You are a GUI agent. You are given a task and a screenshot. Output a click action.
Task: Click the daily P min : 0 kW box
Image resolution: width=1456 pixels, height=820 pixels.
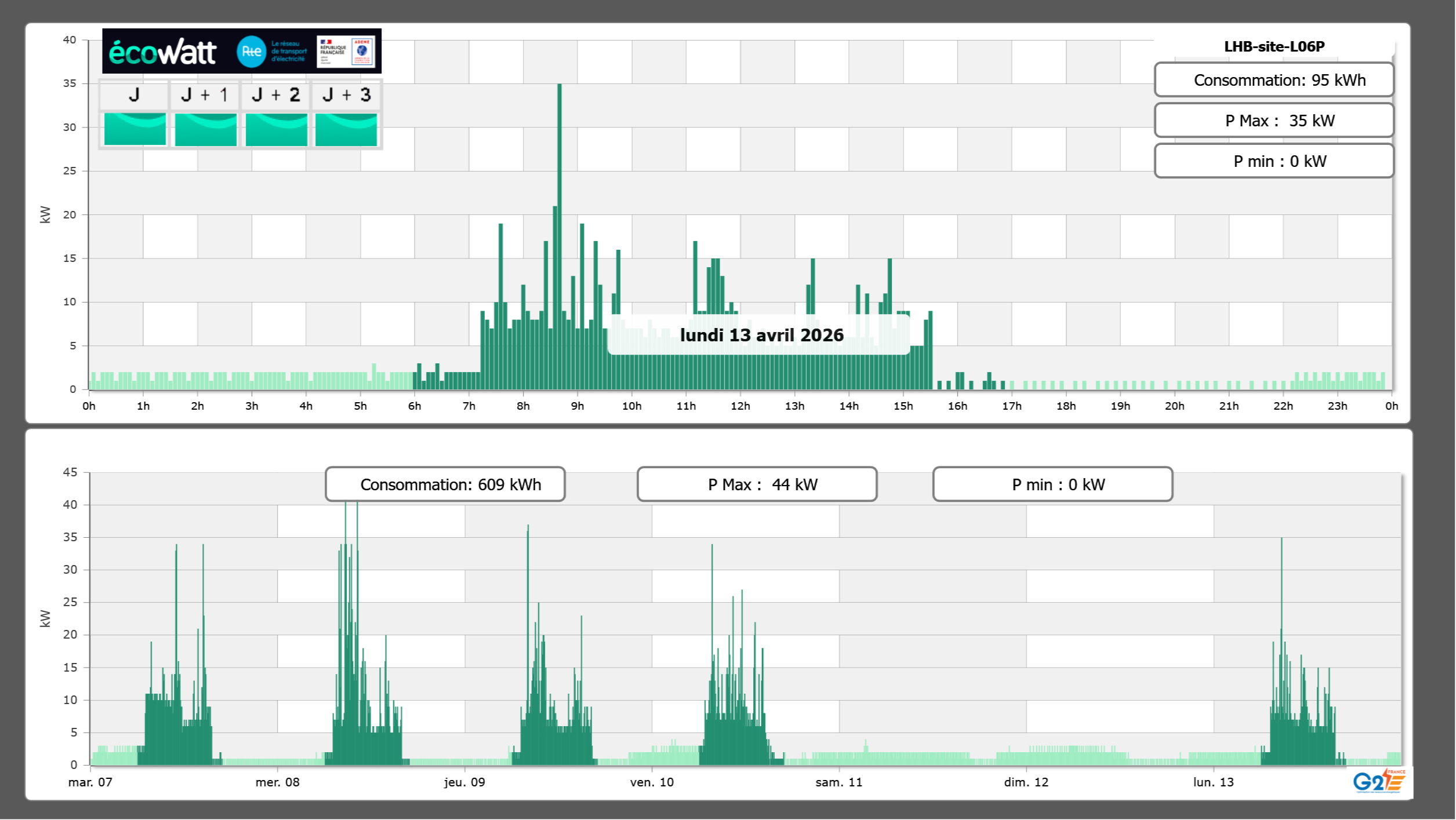click(x=1273, y=161)
